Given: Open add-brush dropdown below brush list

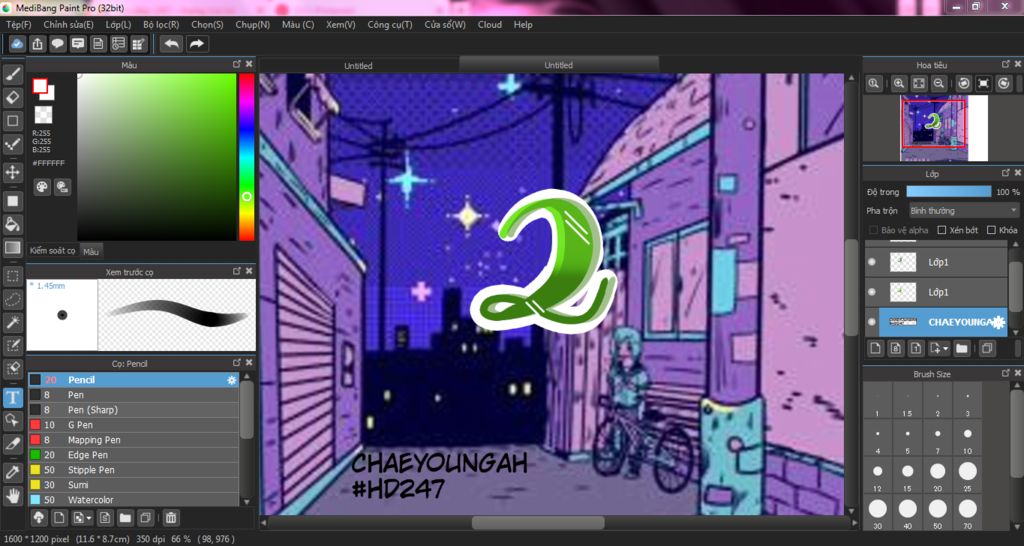Looking at the screenshot, I should click(x=82, y=518).
